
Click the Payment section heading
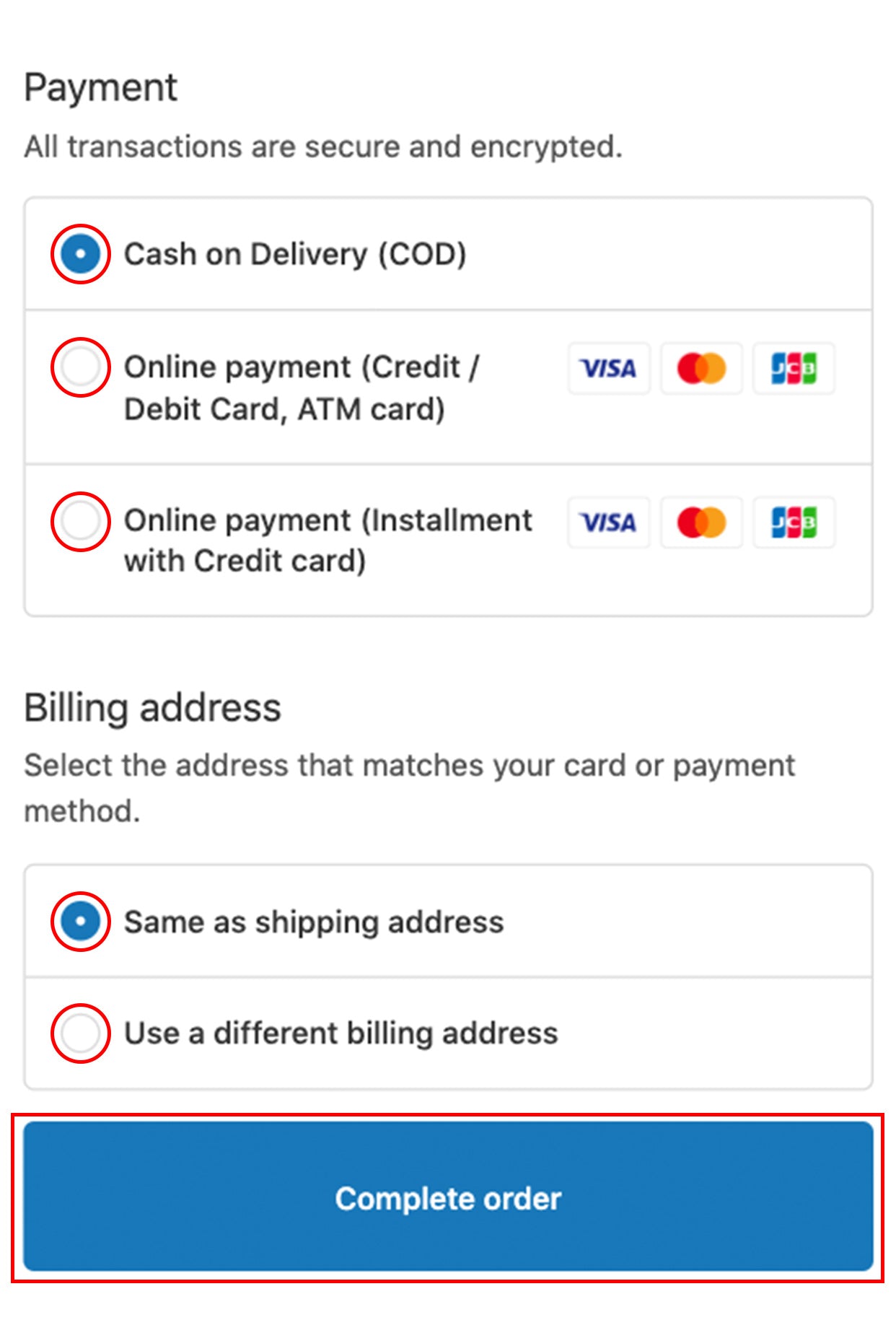pos(101,88)
